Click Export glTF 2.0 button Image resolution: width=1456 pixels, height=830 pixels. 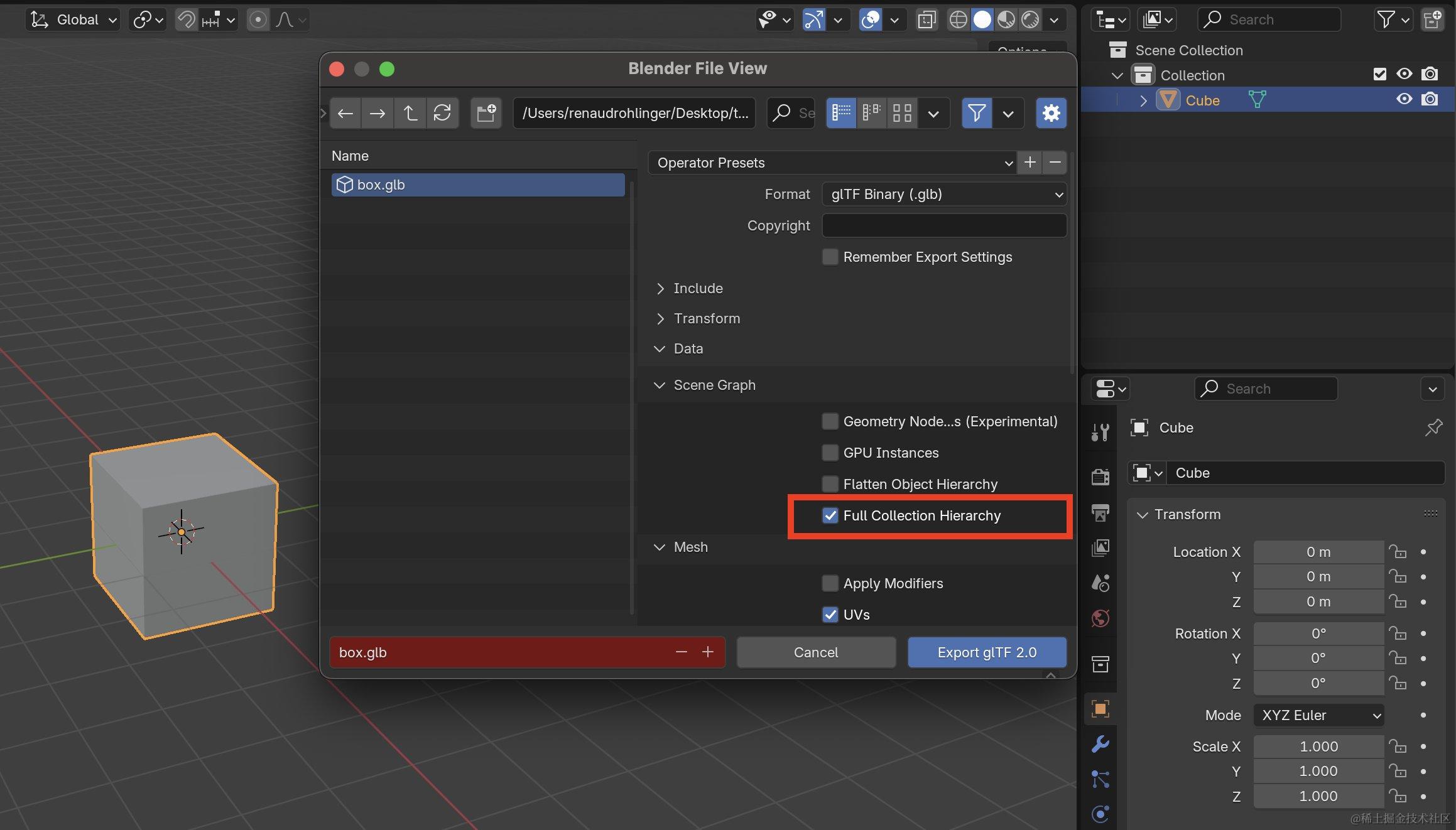pos(986,652)
